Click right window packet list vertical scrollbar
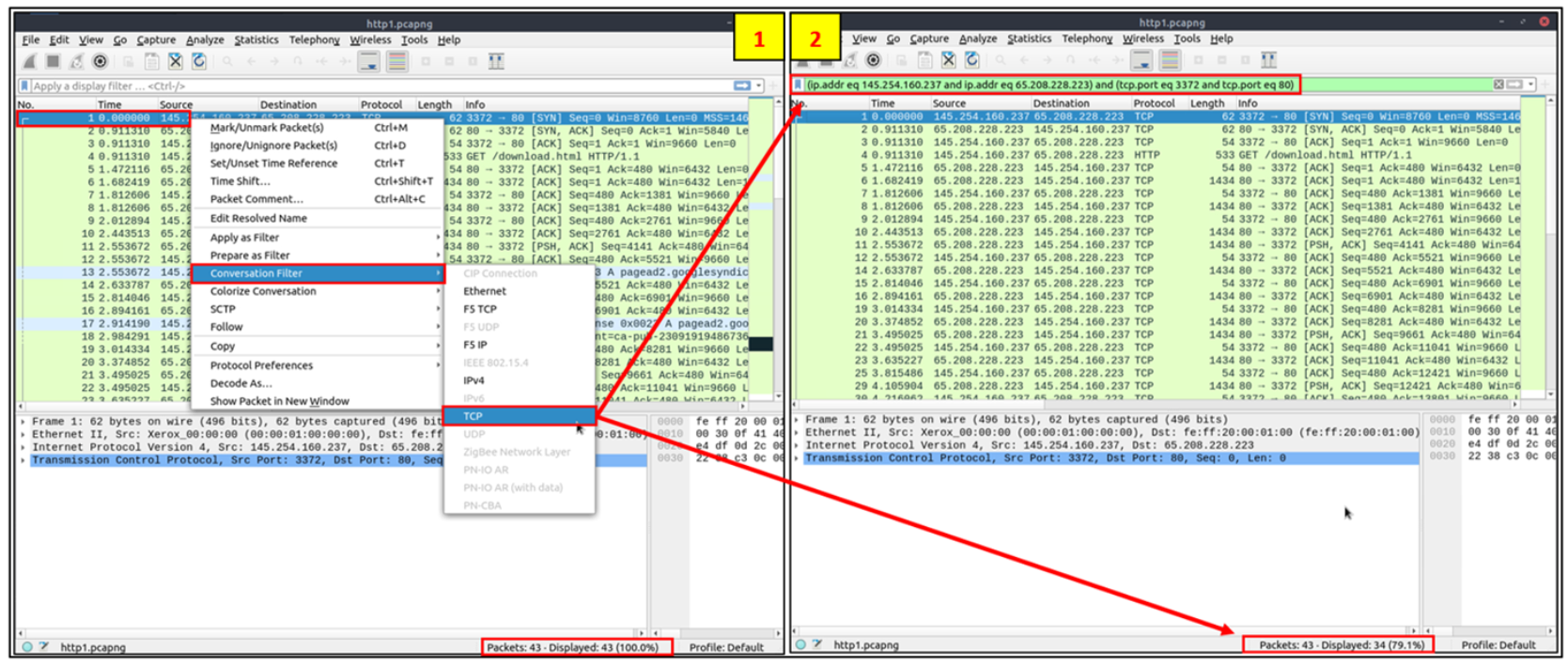This screenshot has width=1568, height=666. point(1550,249)
